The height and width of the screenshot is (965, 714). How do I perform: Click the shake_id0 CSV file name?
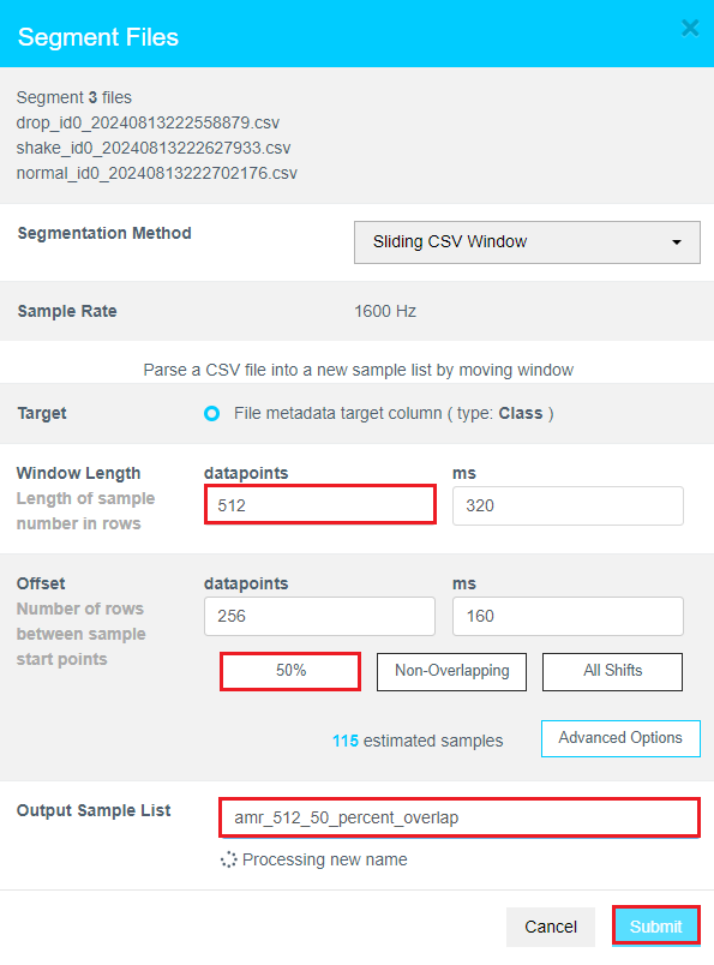tap(153, 148)
